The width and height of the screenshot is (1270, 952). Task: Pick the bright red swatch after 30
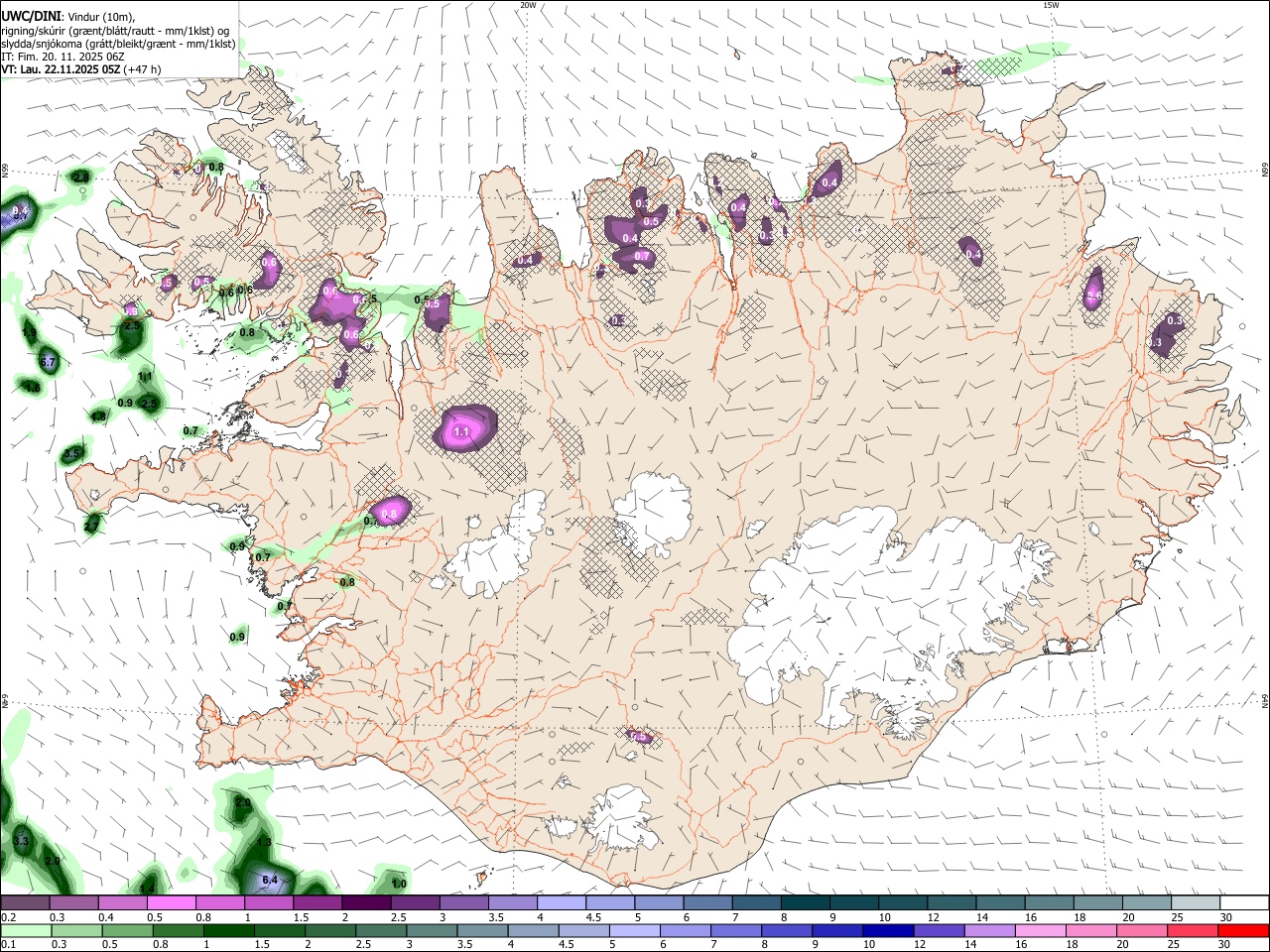(x=1243, y=931)
